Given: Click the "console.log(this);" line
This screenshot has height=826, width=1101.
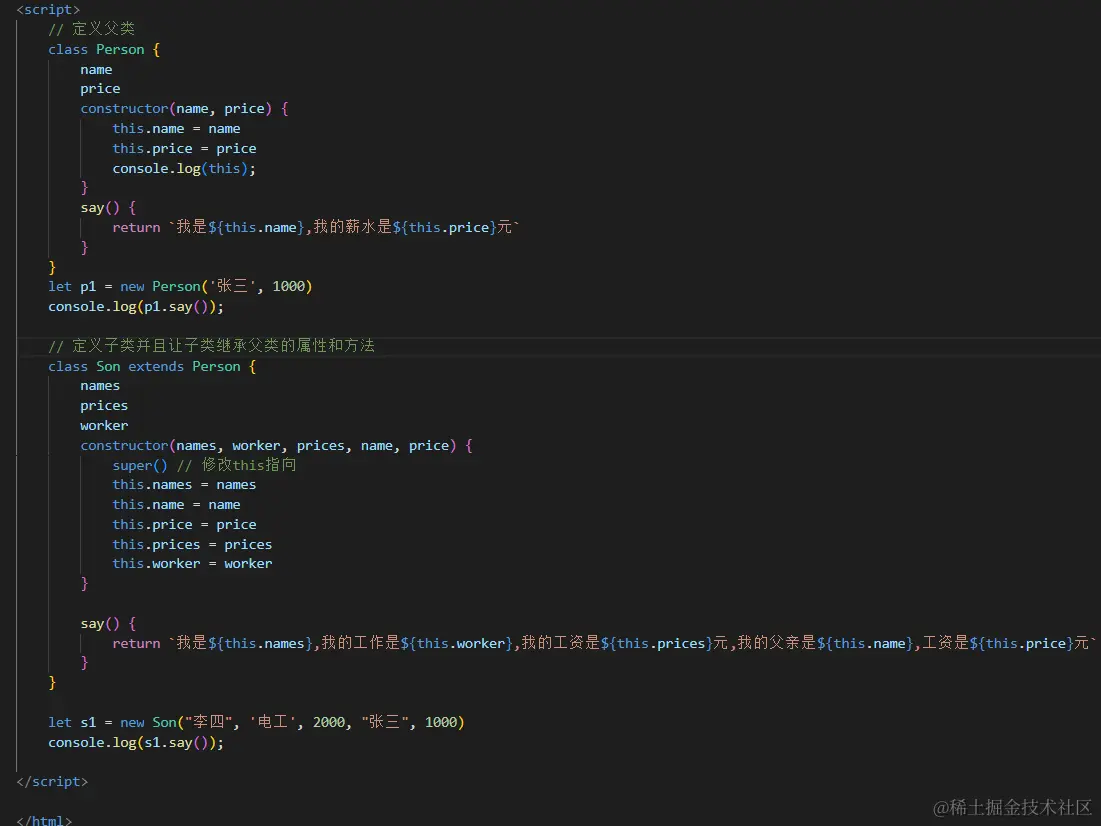Looking at the screenshot, I should 184,169.
